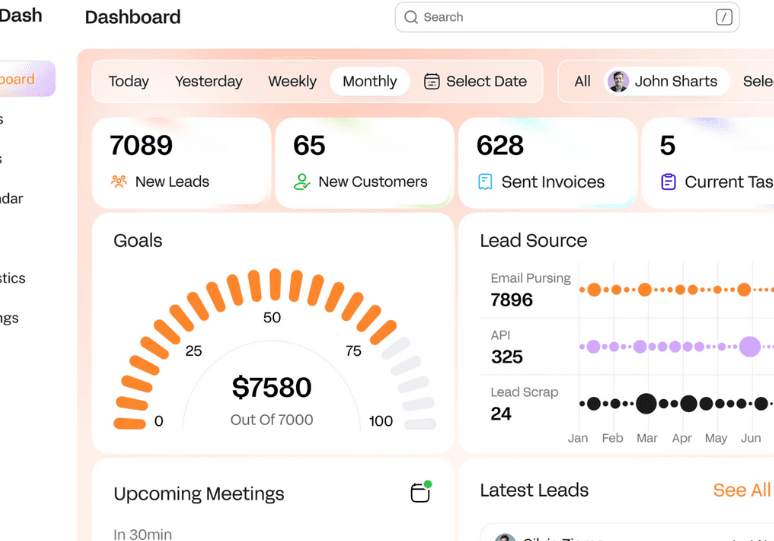The width and height of the screenshot is (774, 541).
Task: Click the slash shortcut icon in search
Action: point(724,17)
